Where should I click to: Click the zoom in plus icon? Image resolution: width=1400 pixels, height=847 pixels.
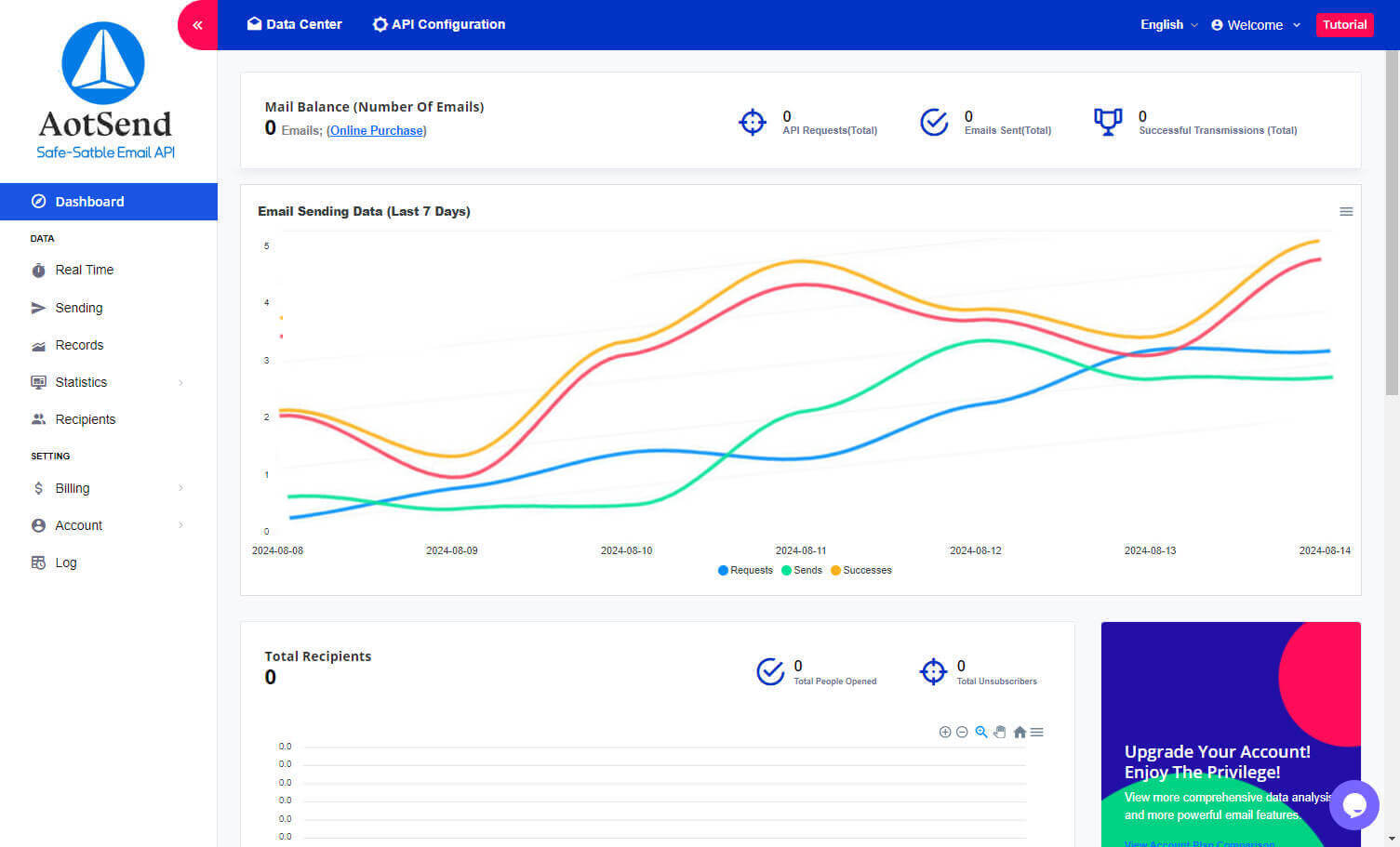tap(945, 733)
